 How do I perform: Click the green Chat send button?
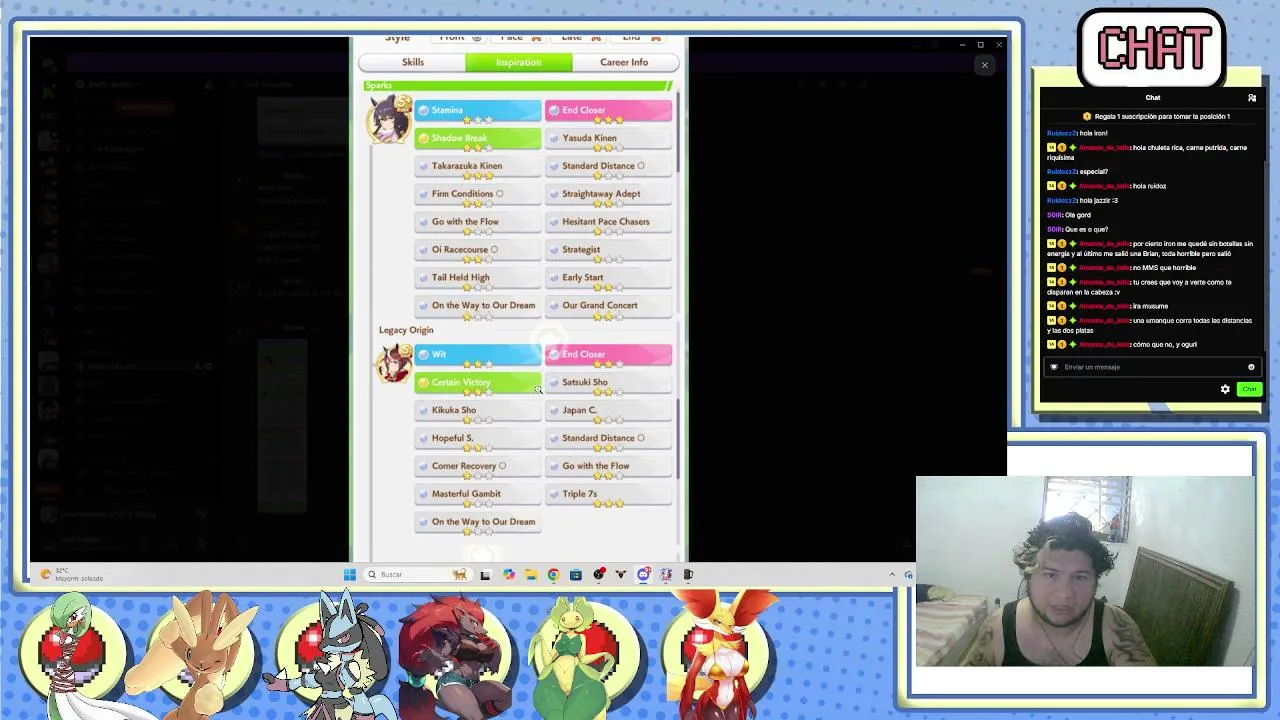(x=1249, y=389)
